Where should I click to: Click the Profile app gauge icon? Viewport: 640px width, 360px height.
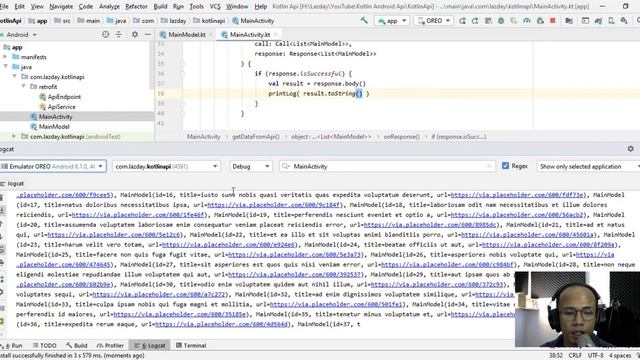click(x=527, y=20)
